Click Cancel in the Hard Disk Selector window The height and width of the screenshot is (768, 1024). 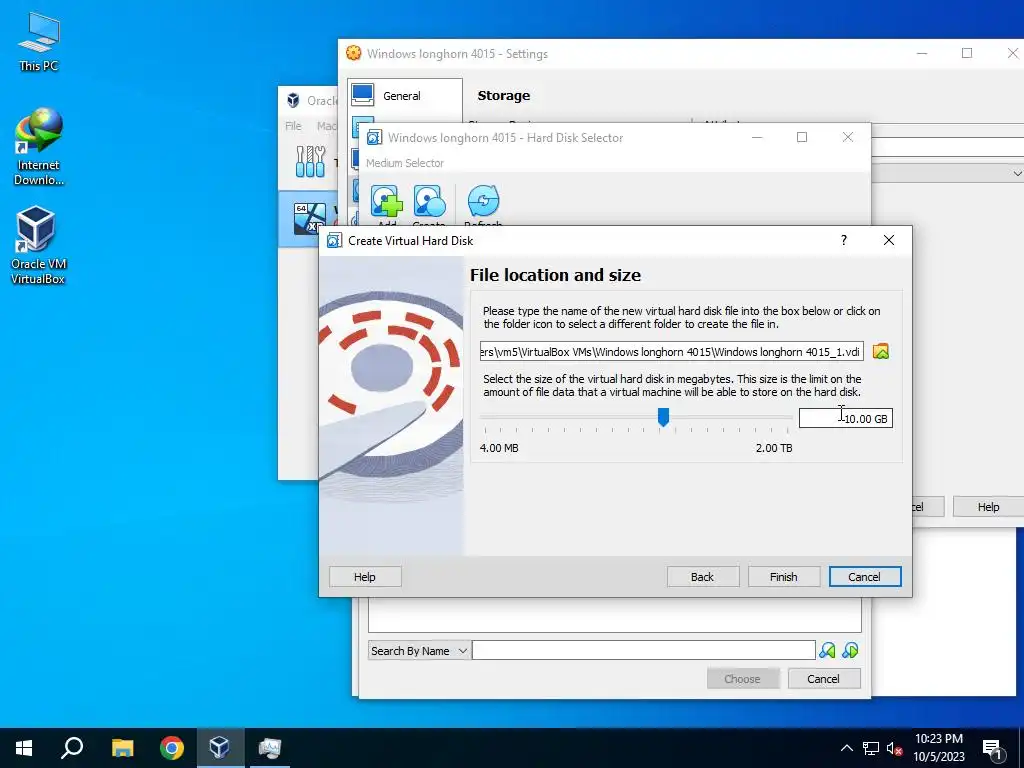823,679
